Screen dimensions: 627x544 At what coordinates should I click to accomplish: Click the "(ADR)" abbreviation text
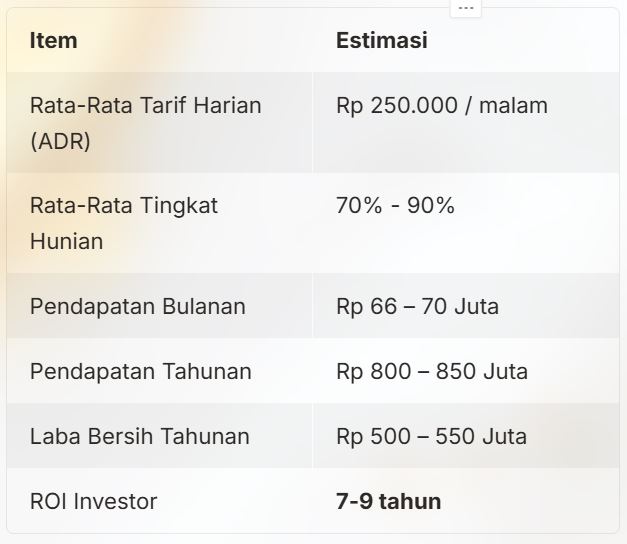[x=60, y=140]
